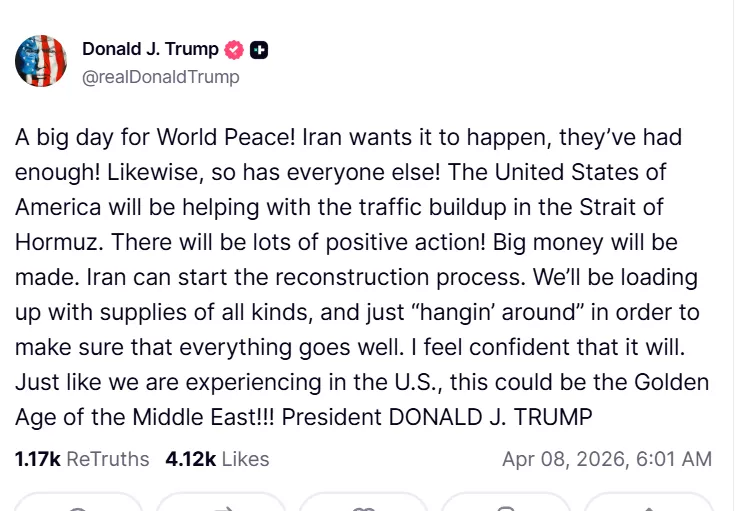Hit the ReTruth arrow button
Image resolution: width=750 pixels, height=511 pixels.
[220, 504]
